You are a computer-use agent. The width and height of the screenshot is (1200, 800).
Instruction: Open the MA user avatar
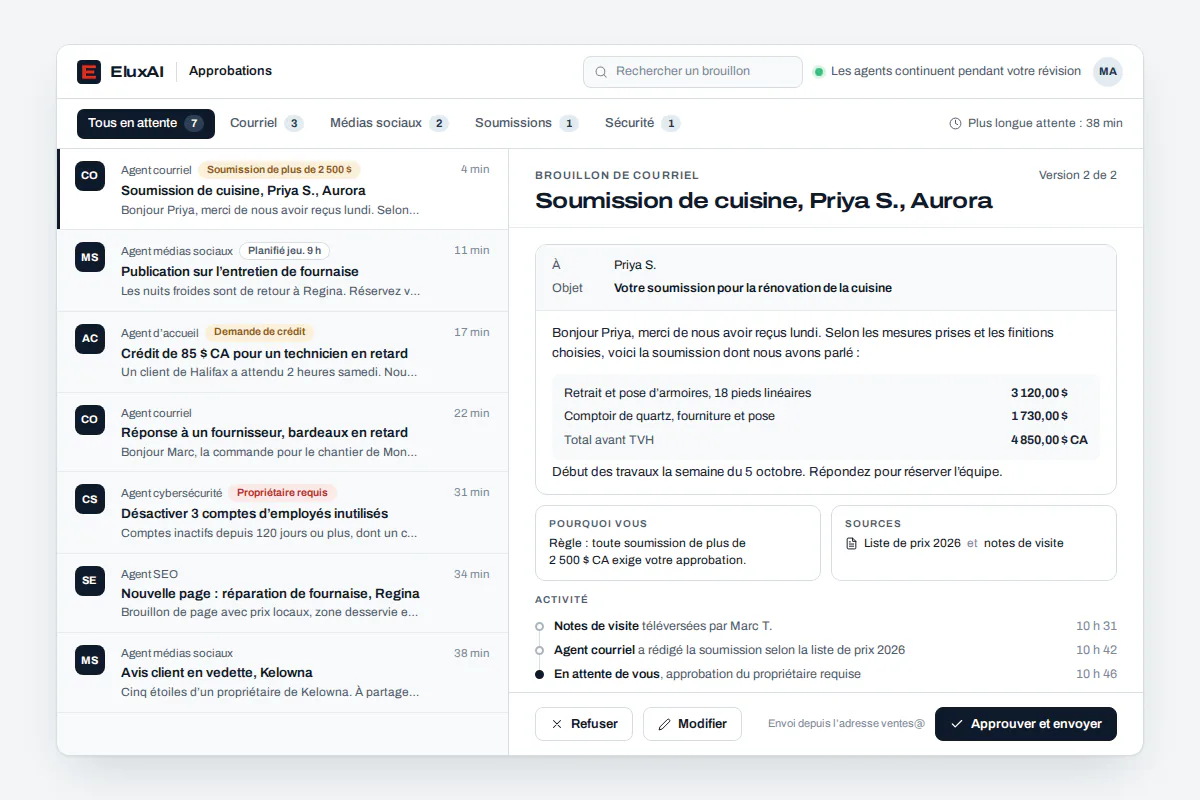1107,72
